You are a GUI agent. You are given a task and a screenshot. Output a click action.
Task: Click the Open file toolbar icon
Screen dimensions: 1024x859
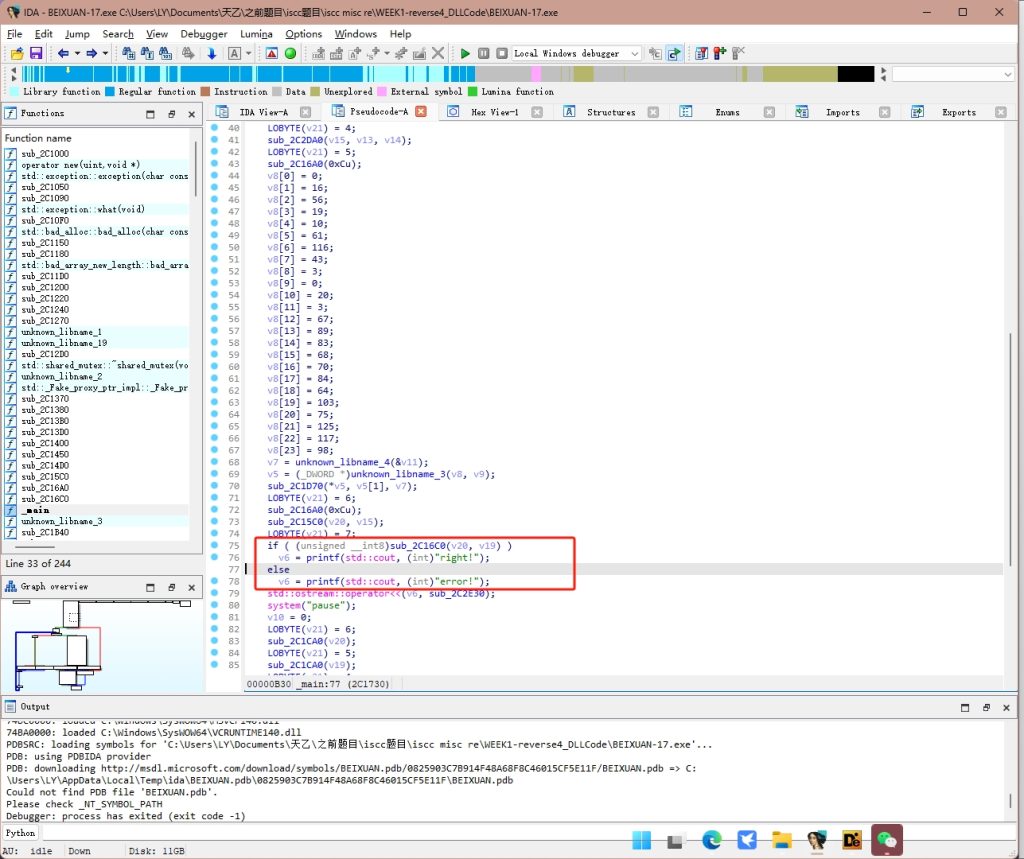click(17, 54)
